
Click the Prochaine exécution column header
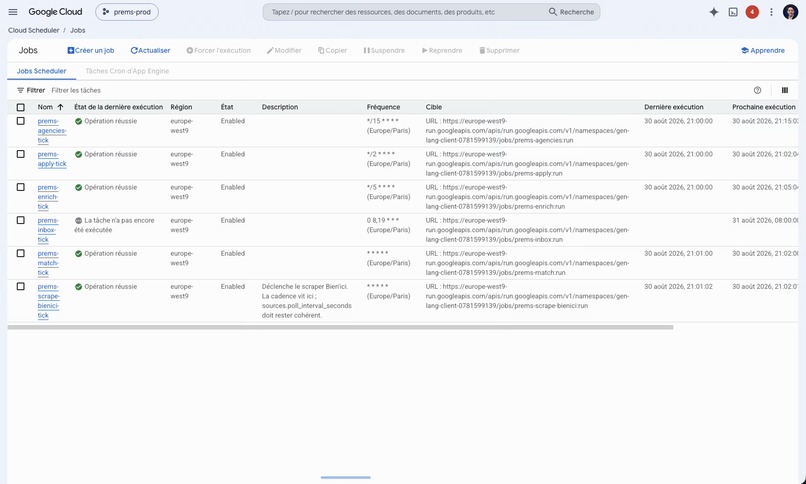pos(764,107)
